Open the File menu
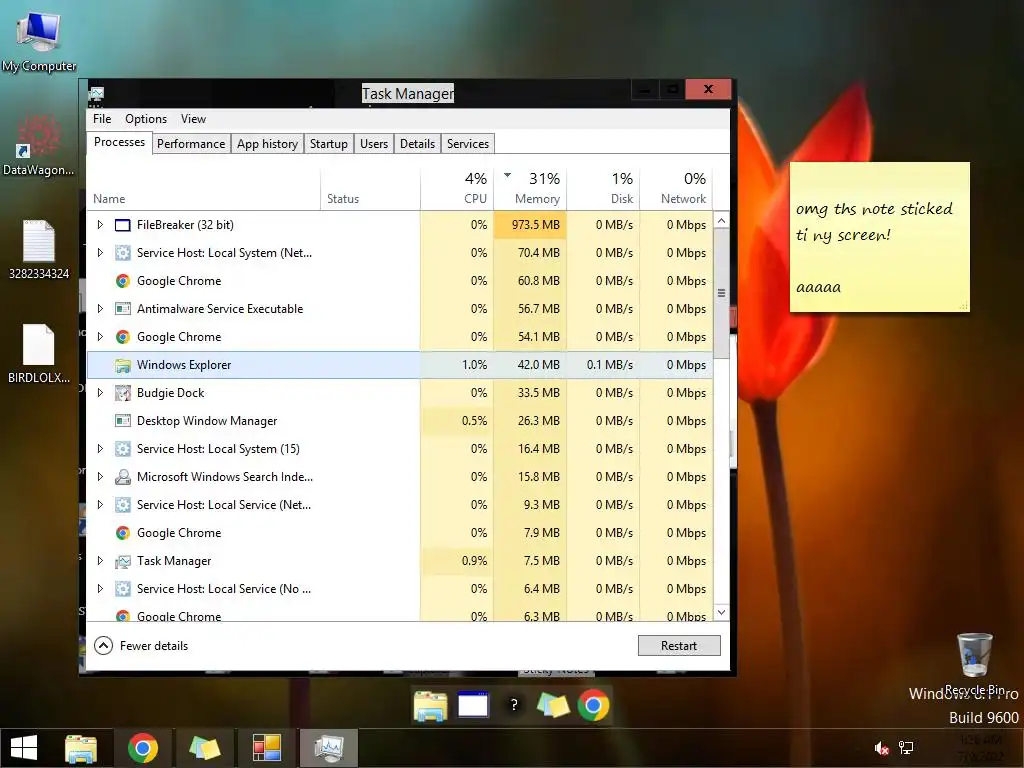1024x768 pixels. pos(102,119)
